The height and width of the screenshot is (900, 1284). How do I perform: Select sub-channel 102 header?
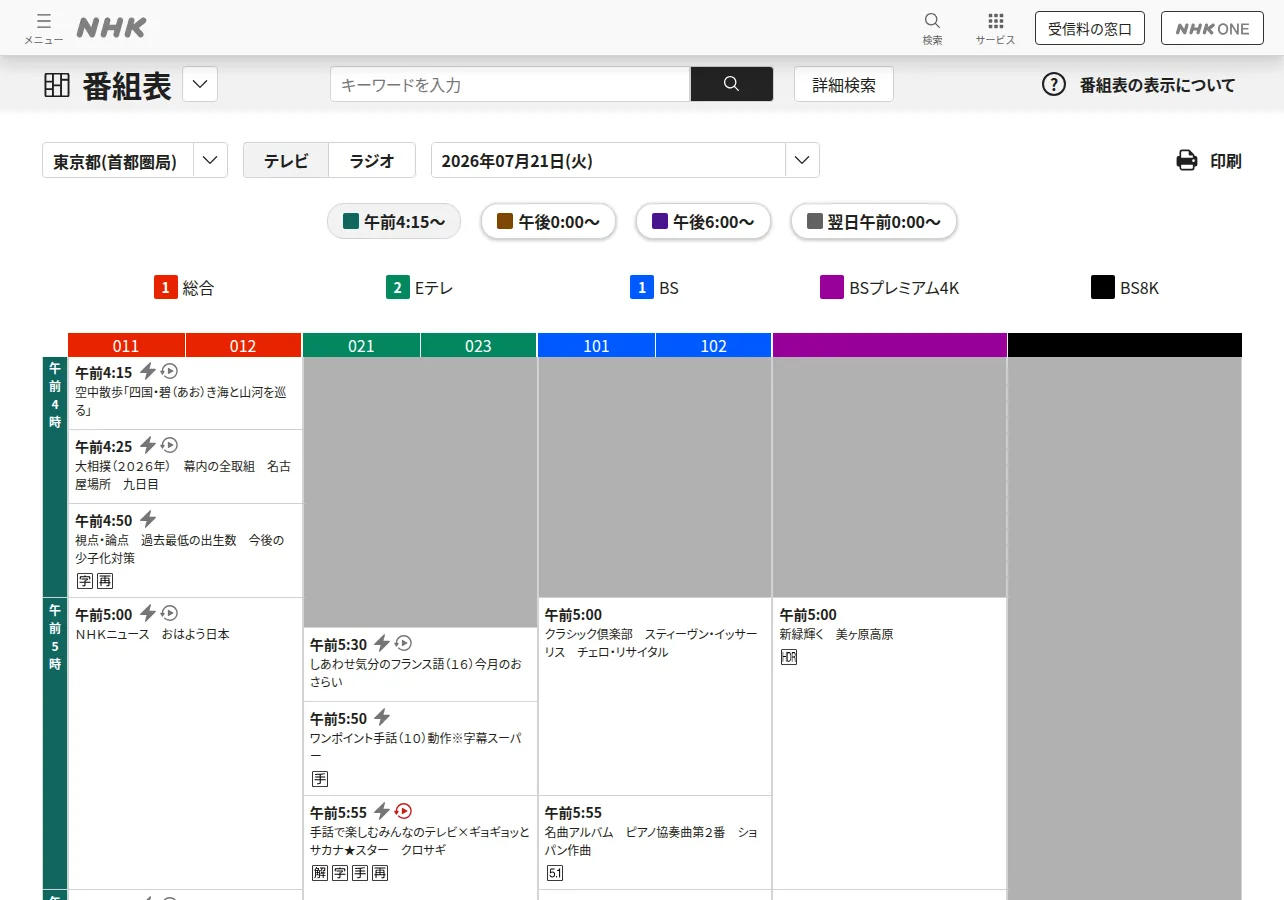click(x=713, y=346)
